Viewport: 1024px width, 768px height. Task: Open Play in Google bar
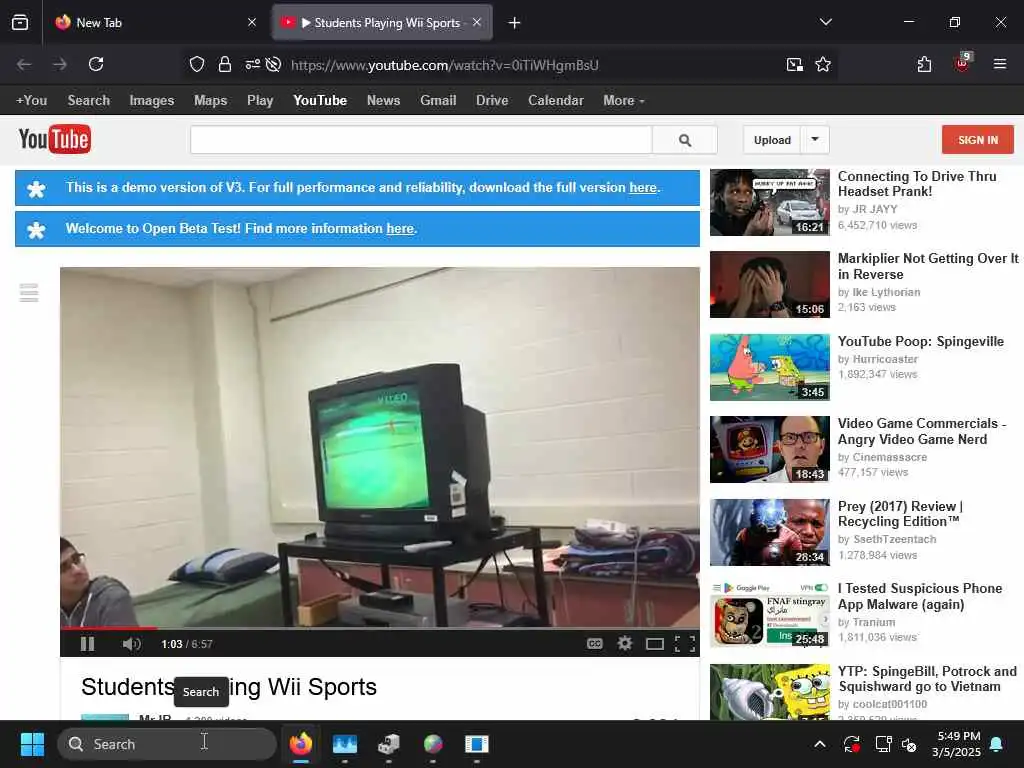click(260, 101)
